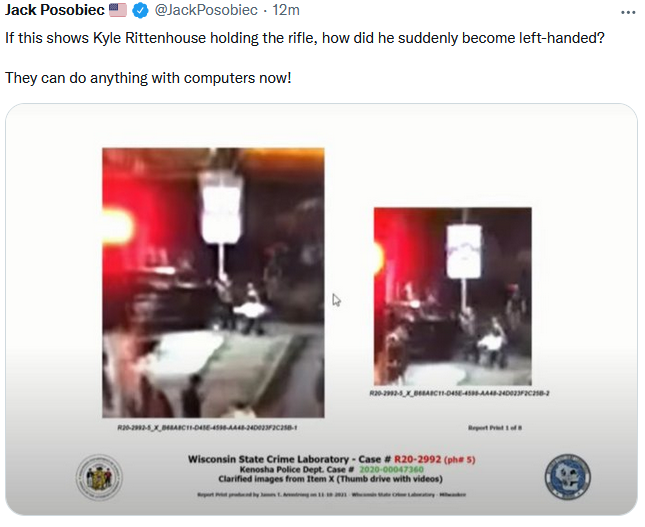Open Jack Posobiec's profile via display name

(x=55, y=10)
